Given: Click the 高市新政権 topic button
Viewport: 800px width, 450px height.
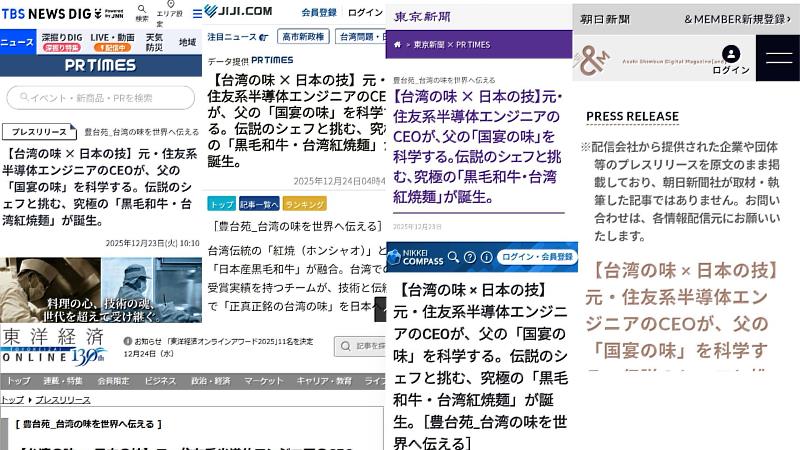Looking at the screenshot, I should point(304,37).
